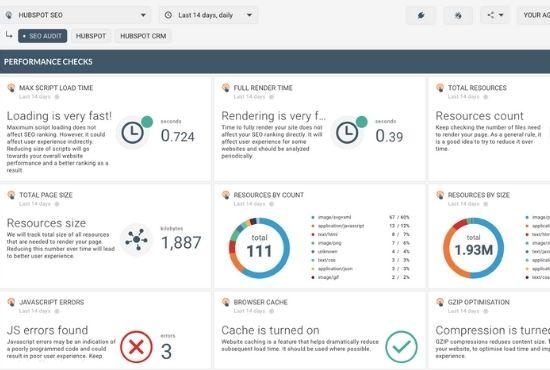Switch to the HUBSPOT CRM tab
550x370 pixels.
[143, 36]
